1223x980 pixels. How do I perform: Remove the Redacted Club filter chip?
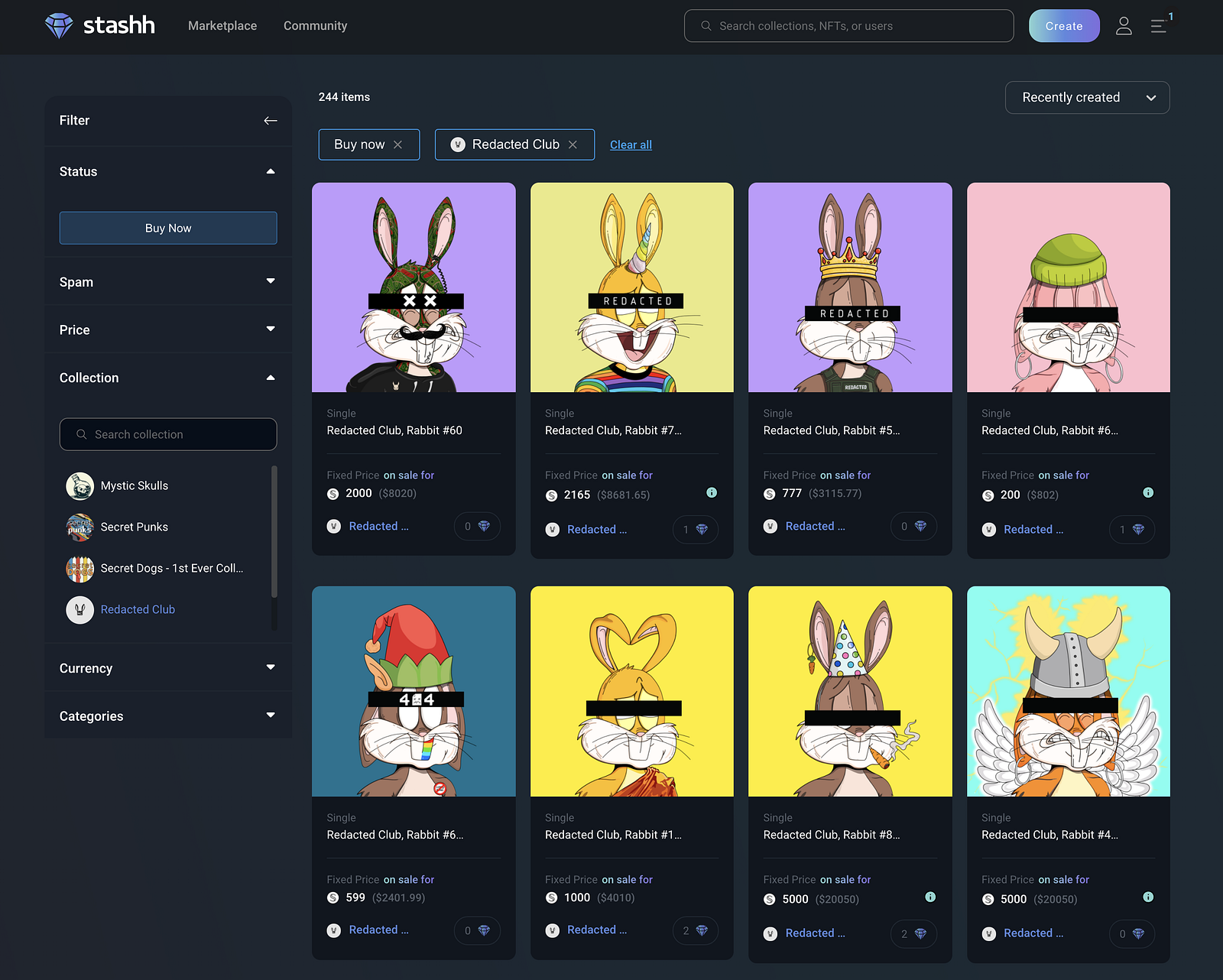[x=573, y=144]
